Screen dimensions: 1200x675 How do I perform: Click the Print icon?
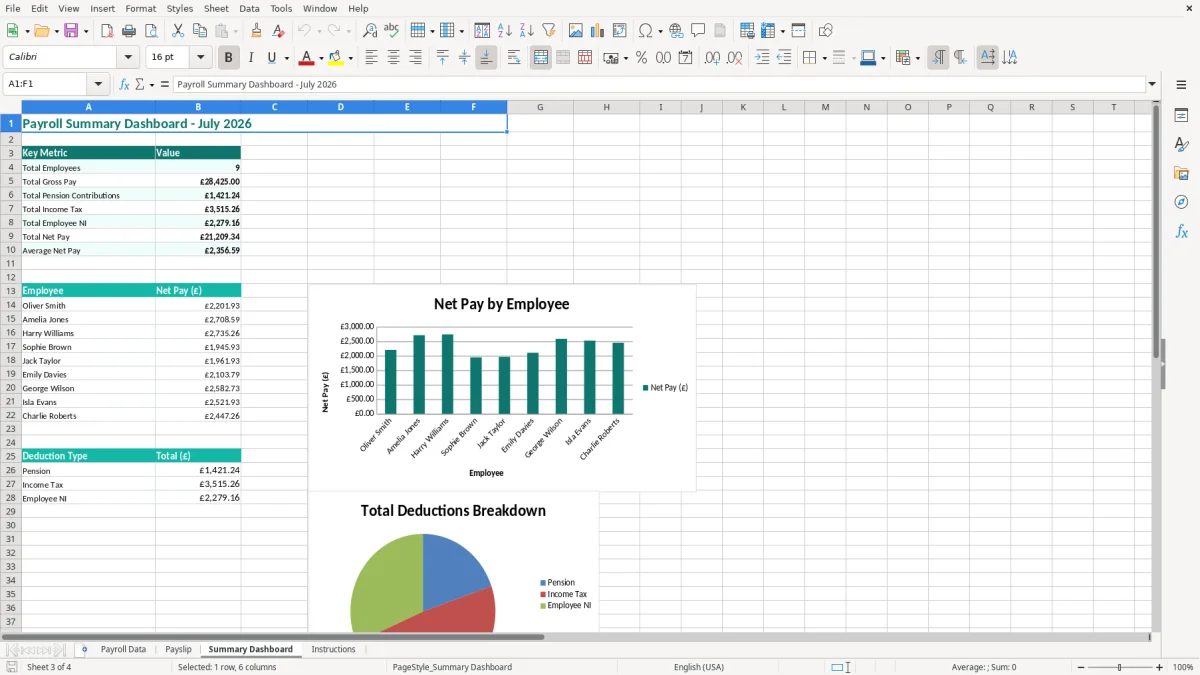(129, 31)
